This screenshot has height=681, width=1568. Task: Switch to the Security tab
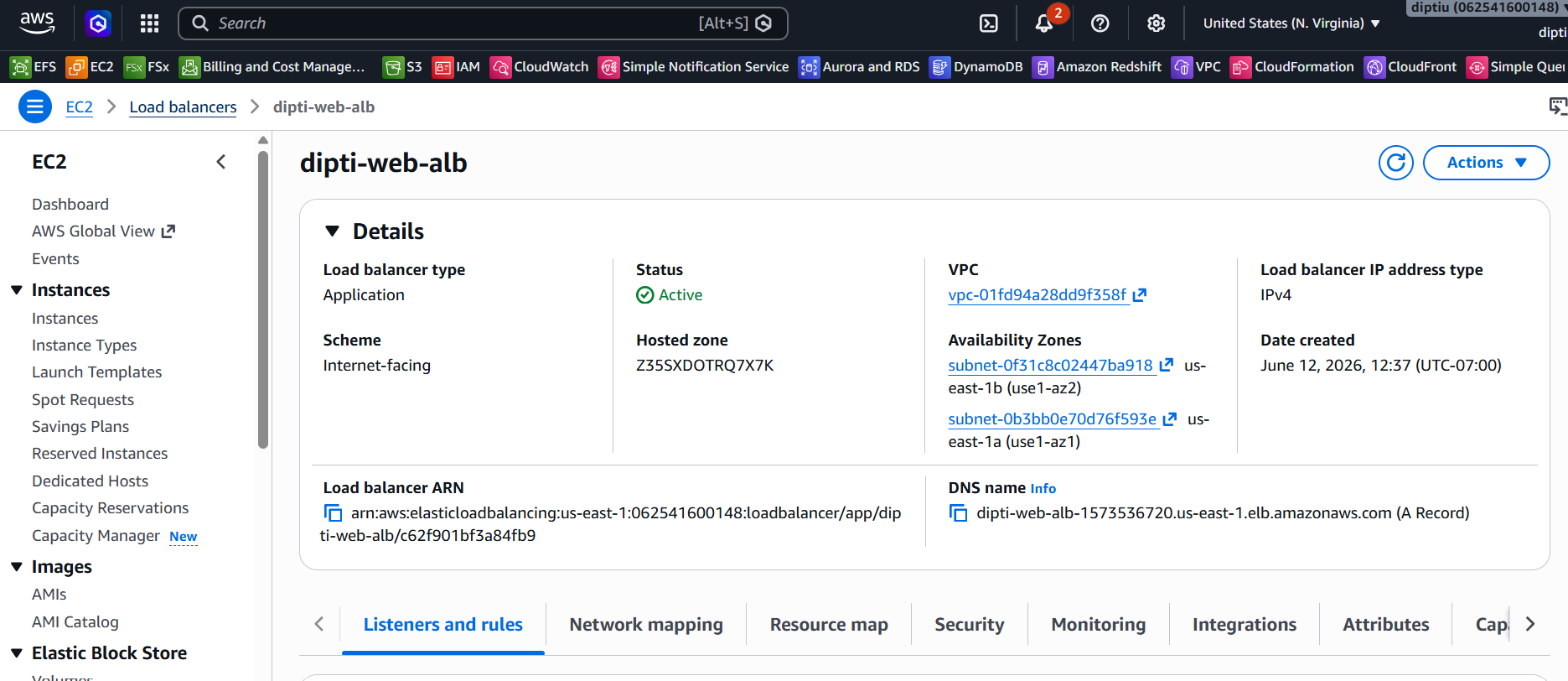pos(970,625)
